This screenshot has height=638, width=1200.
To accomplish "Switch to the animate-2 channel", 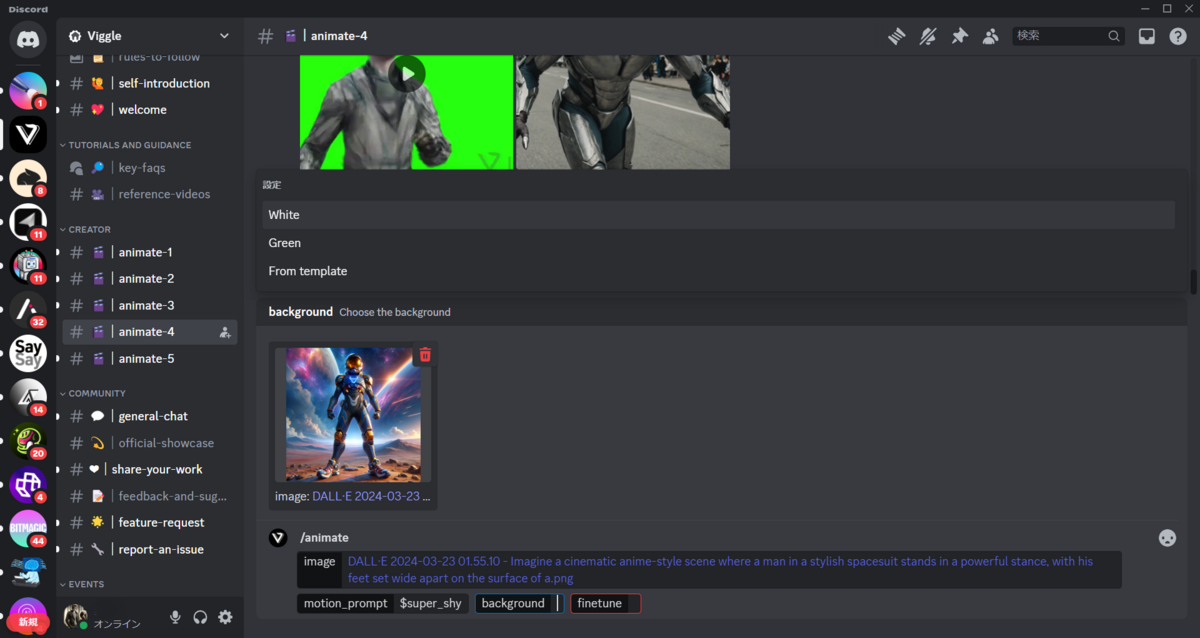I will click(x=150, y=279).
